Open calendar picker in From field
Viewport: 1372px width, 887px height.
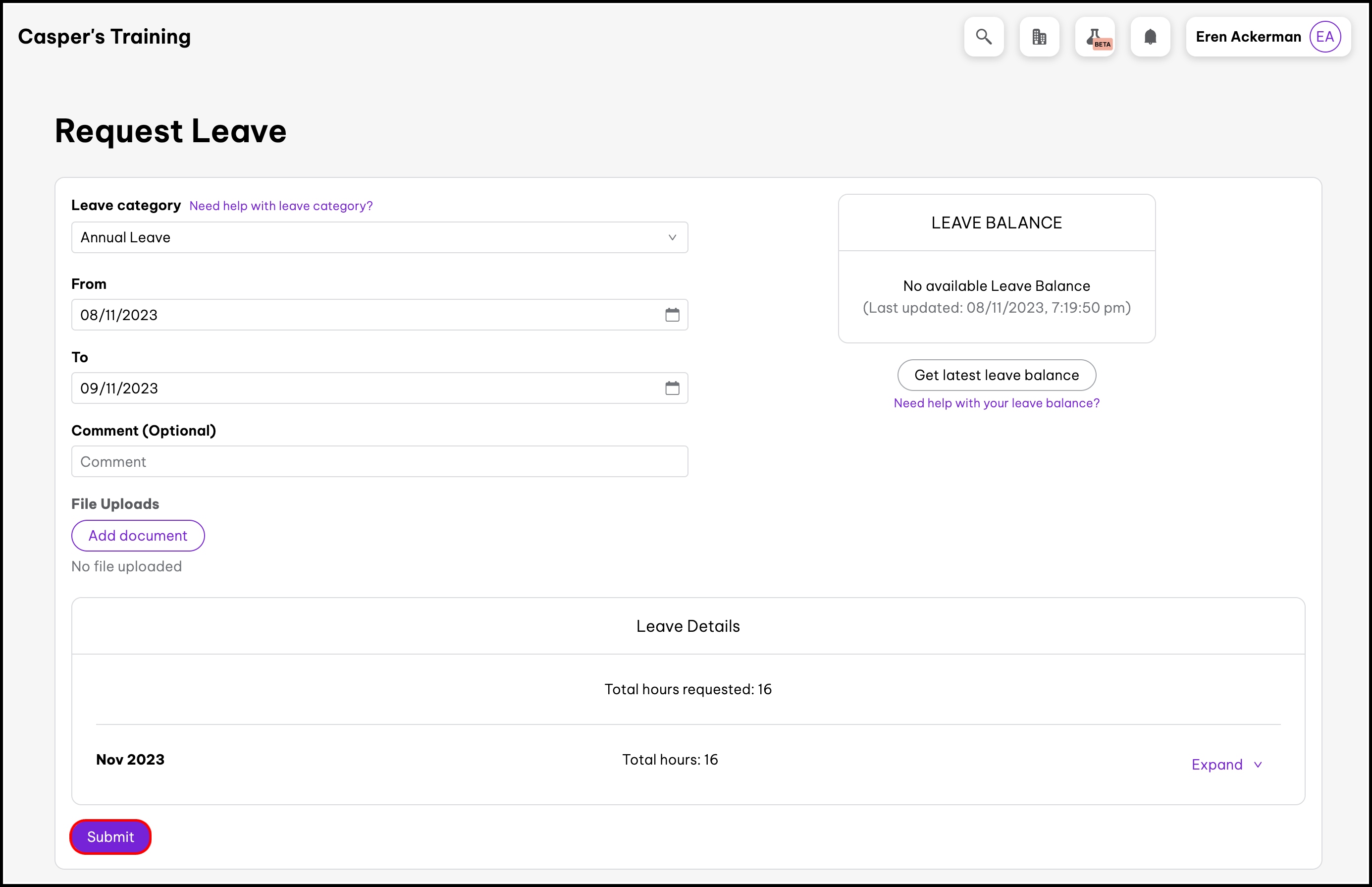point(672,315)
